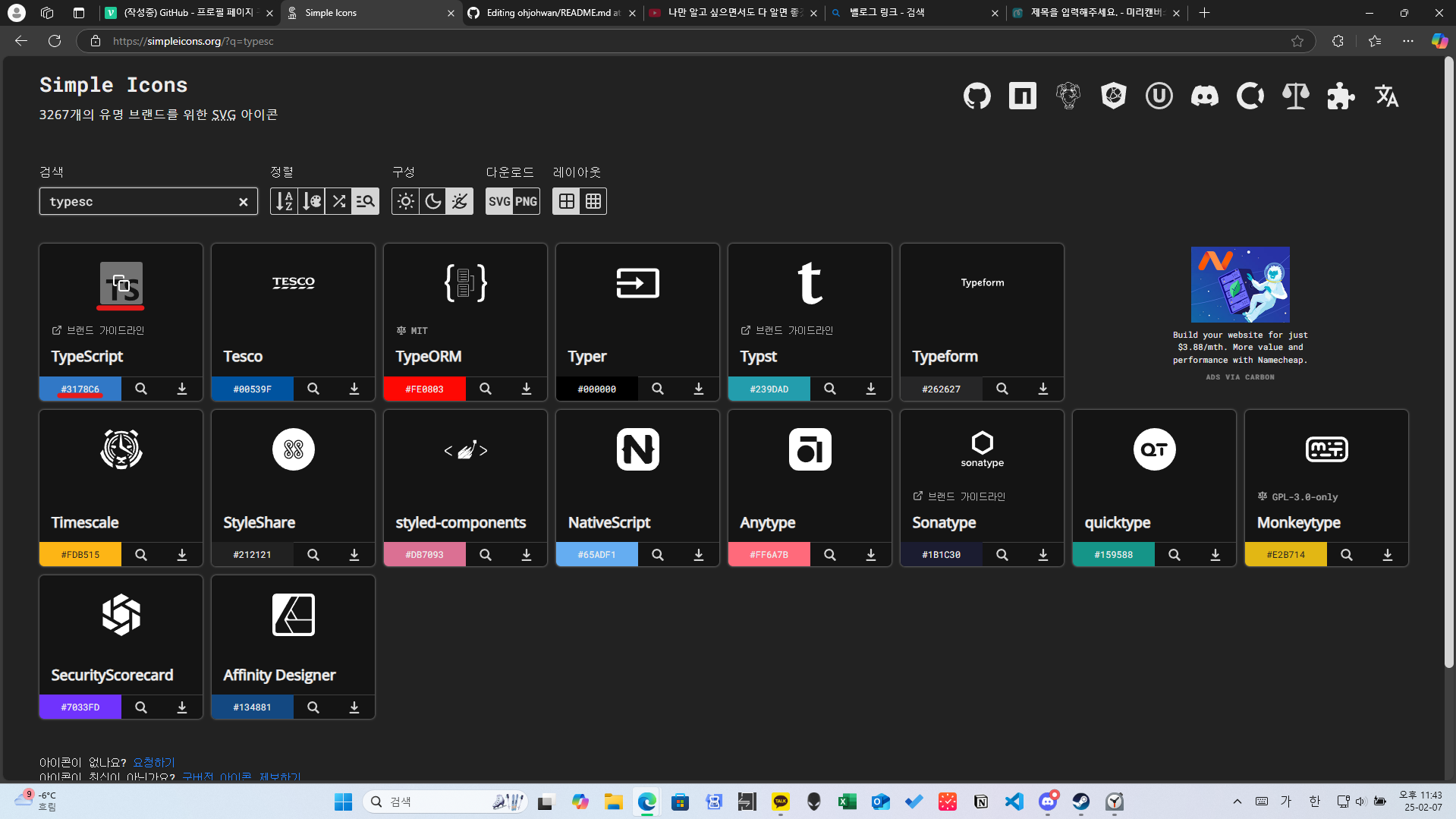The height and width of the screenshot is (819, 1456).
Task: Click the 요청하기 request link
Action: pos(154,762)
